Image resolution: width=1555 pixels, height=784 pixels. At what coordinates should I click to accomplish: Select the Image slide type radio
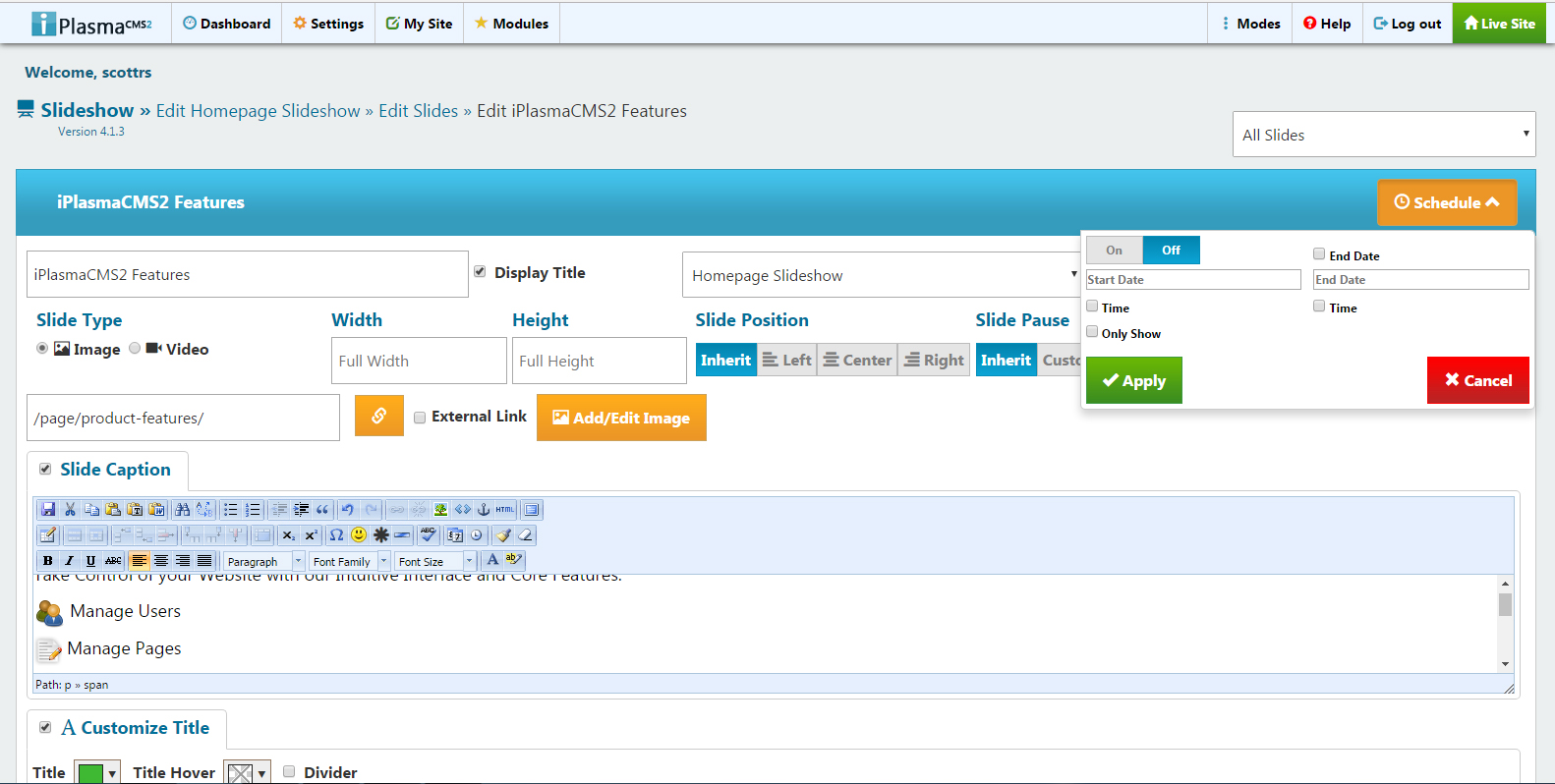pos(42,348)
